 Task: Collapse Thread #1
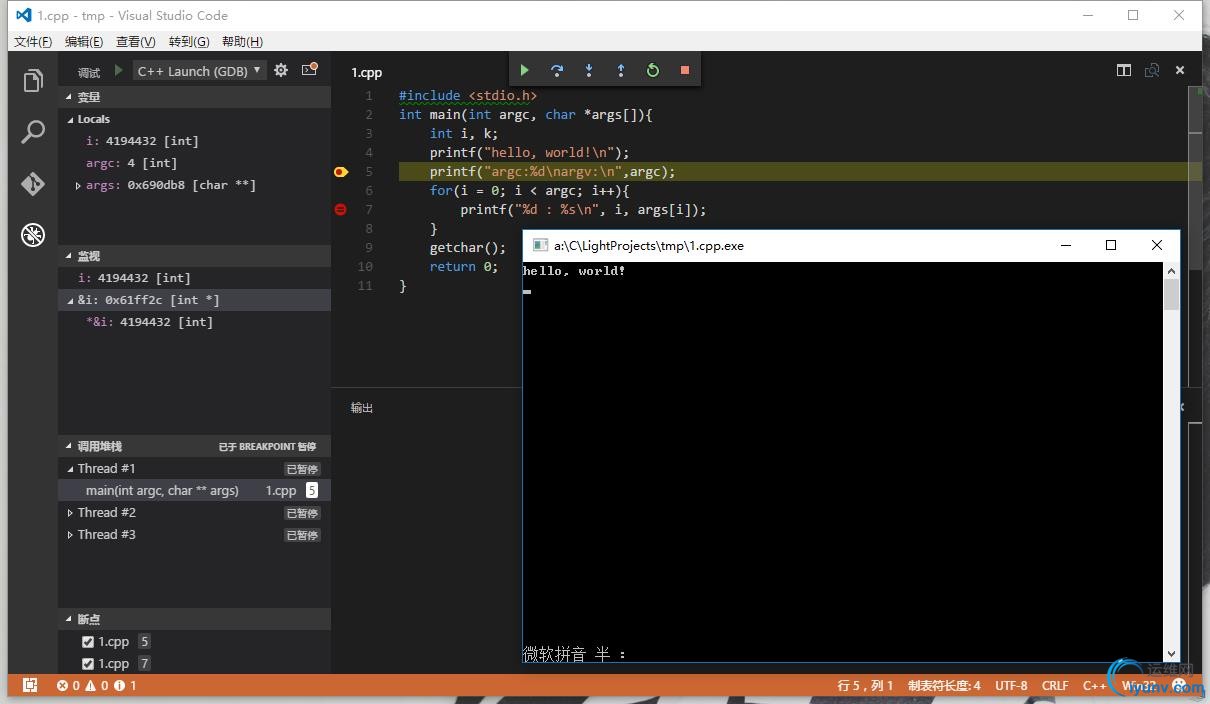click(x=70, y=469)
